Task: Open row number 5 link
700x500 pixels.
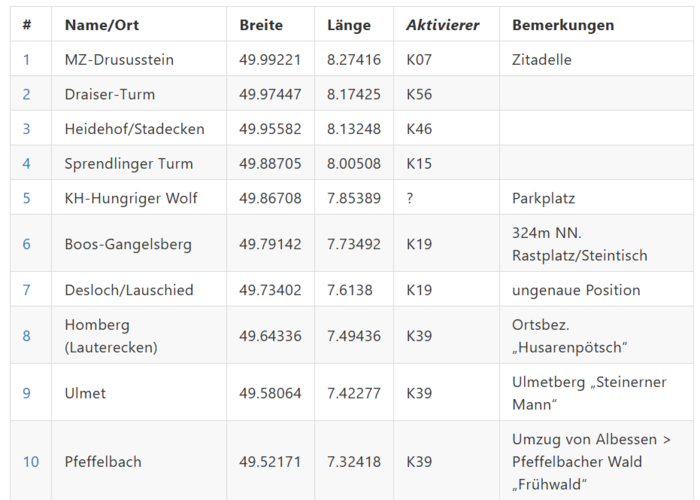Action: point(27,199)
